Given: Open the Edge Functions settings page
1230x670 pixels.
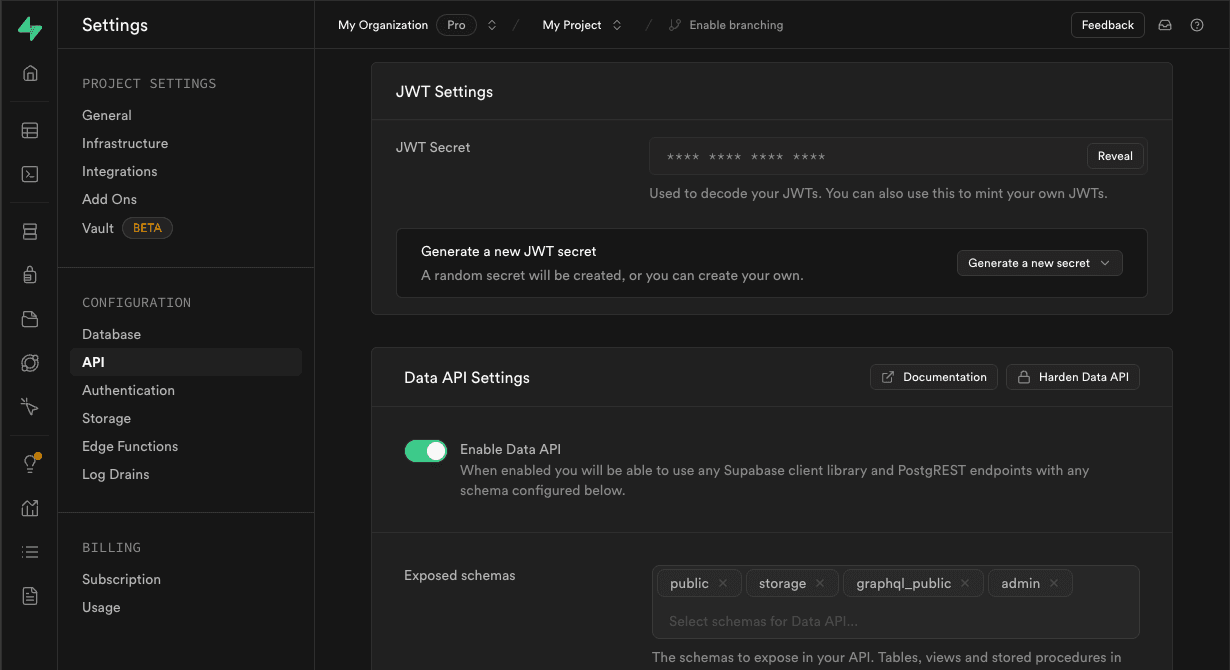Looking at the screenshot, I should [130, 446].
